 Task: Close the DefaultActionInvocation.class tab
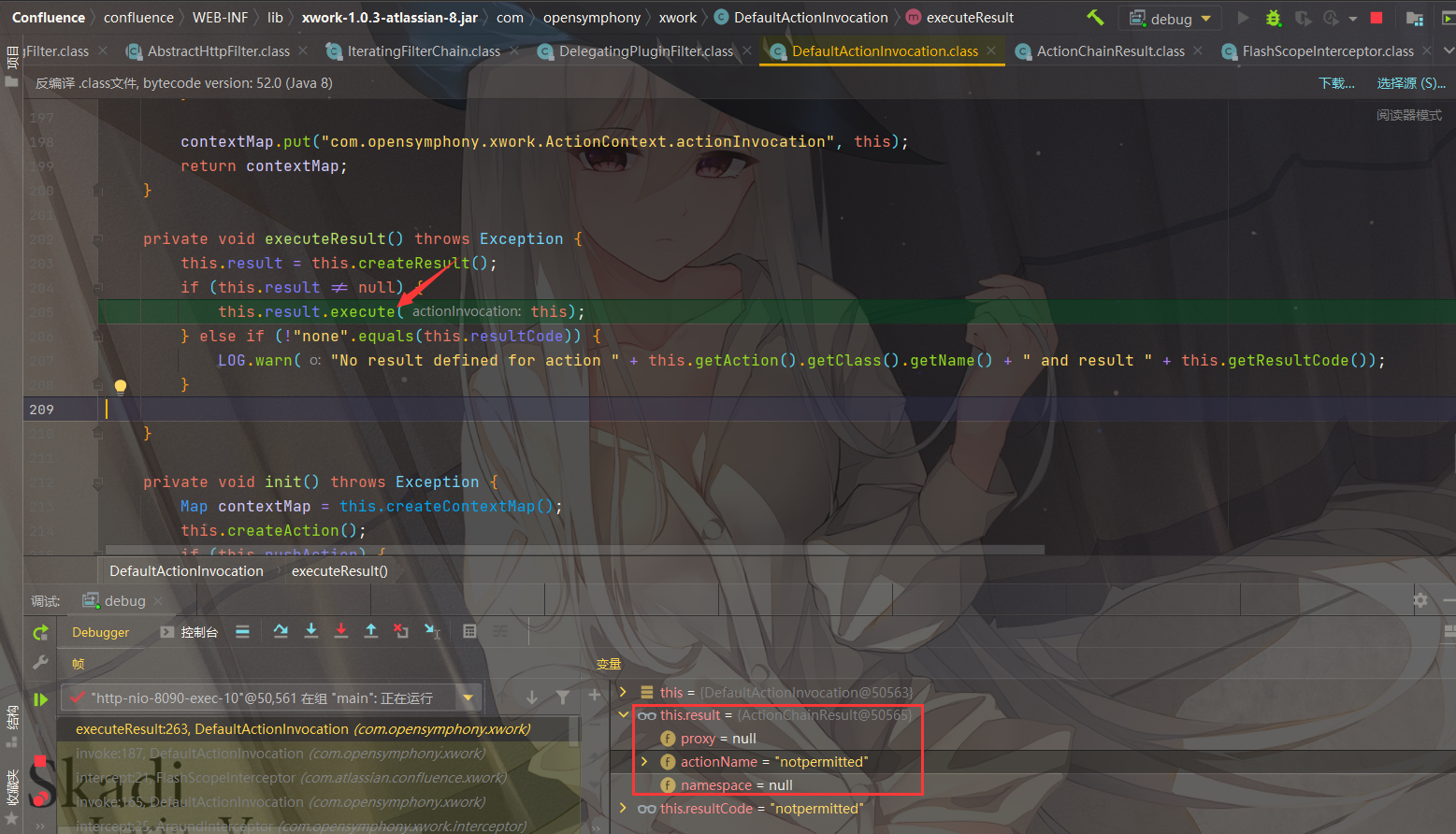(991, 50)
